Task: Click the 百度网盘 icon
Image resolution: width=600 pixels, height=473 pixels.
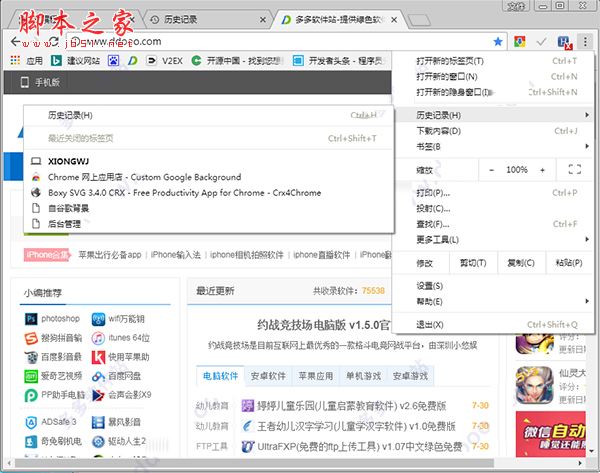Action: [98, 376]
